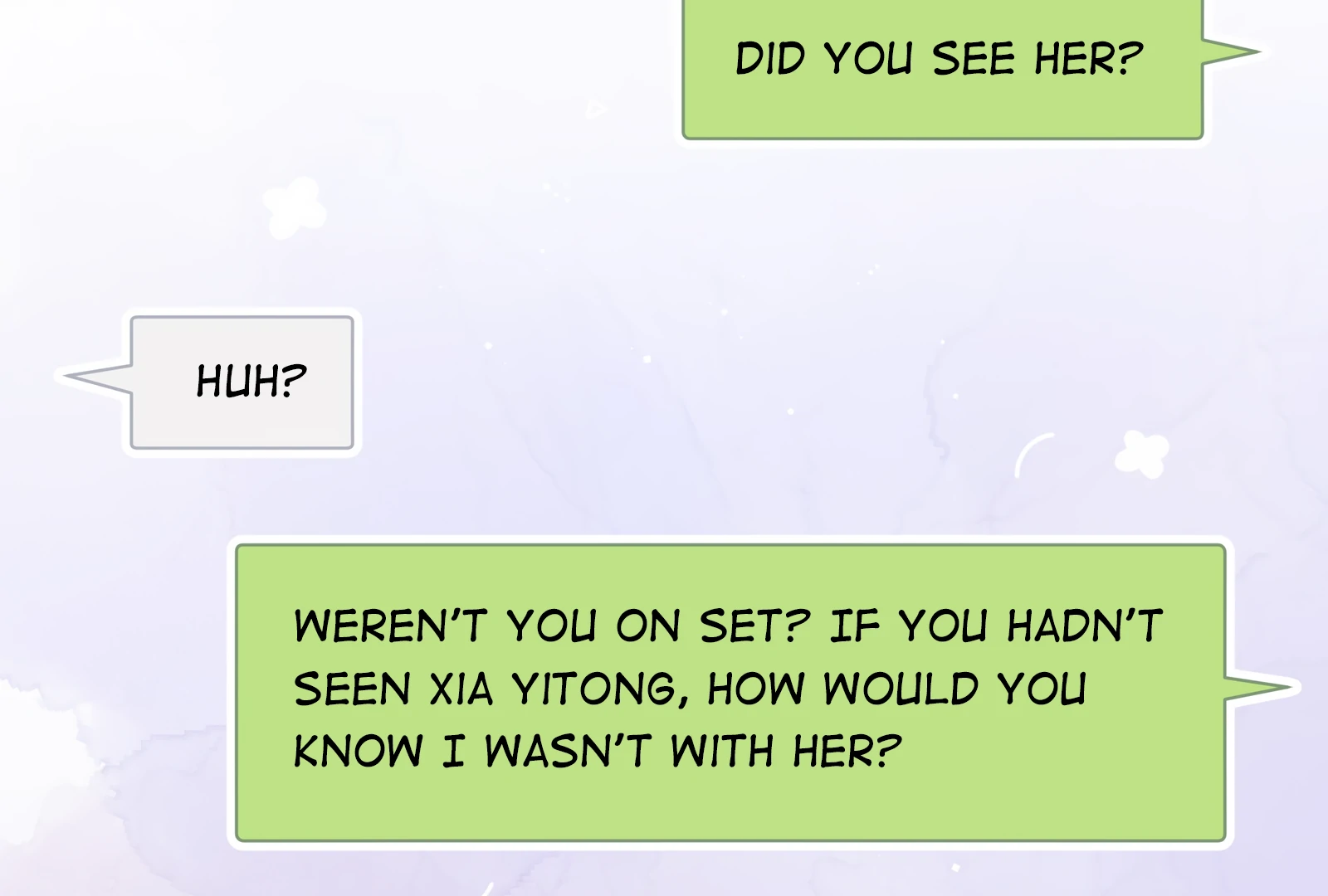1328x896 pixels.
Task: Click "IF YOU HADN'T" in the large bubble
Action: click(x=997, y=625)
